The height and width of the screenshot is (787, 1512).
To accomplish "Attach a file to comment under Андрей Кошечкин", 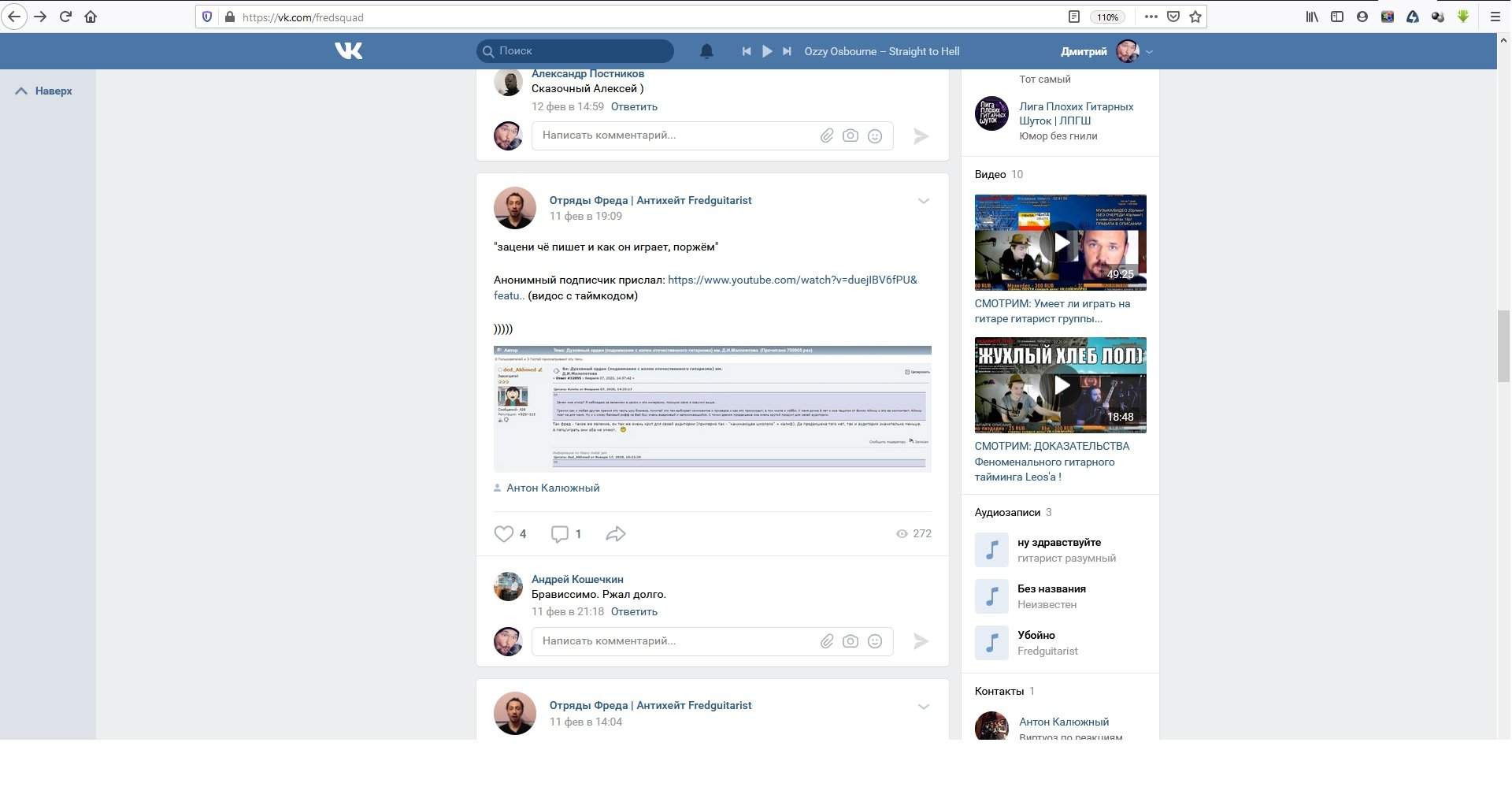I will 827,641.
